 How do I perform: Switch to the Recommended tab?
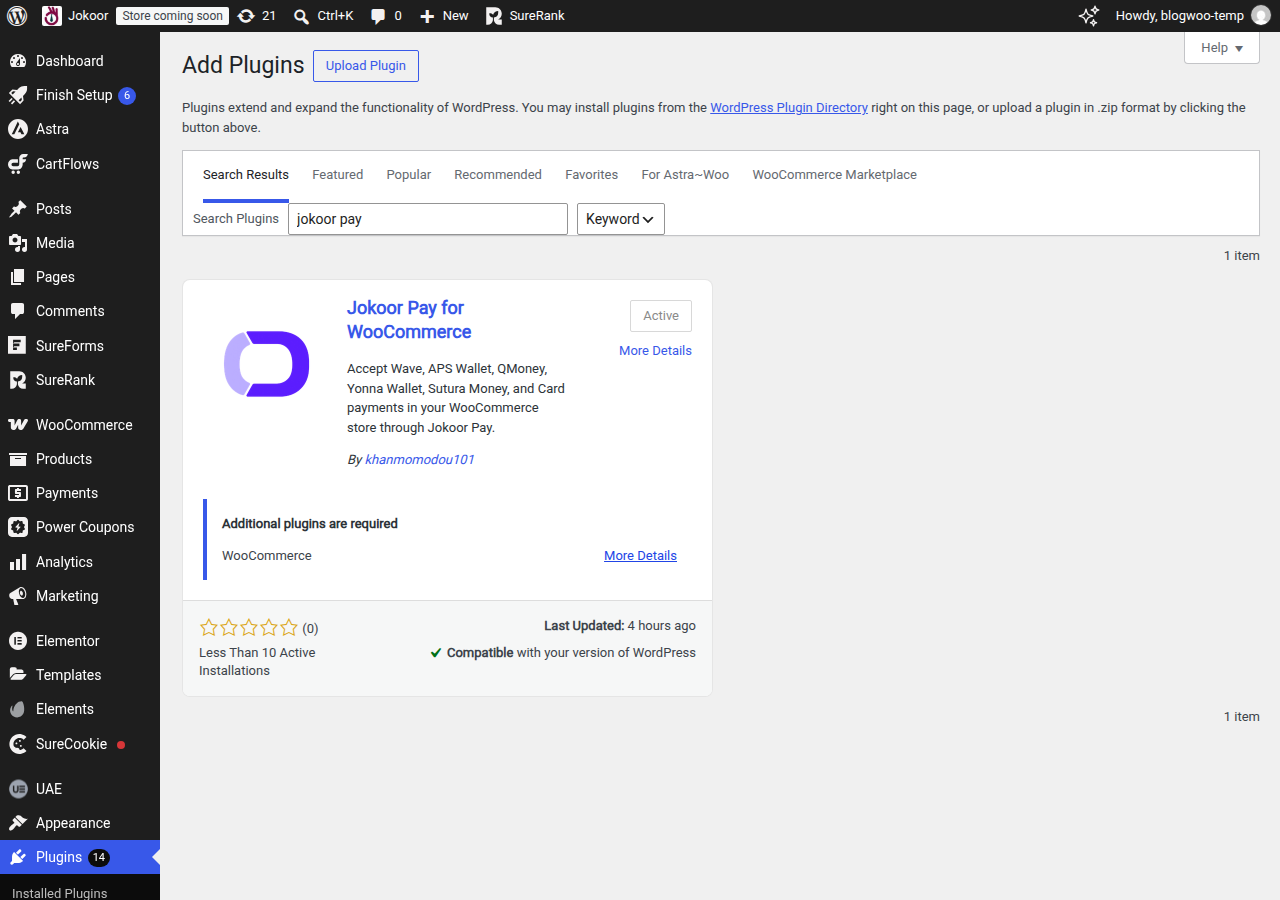(x=498, y=175)
